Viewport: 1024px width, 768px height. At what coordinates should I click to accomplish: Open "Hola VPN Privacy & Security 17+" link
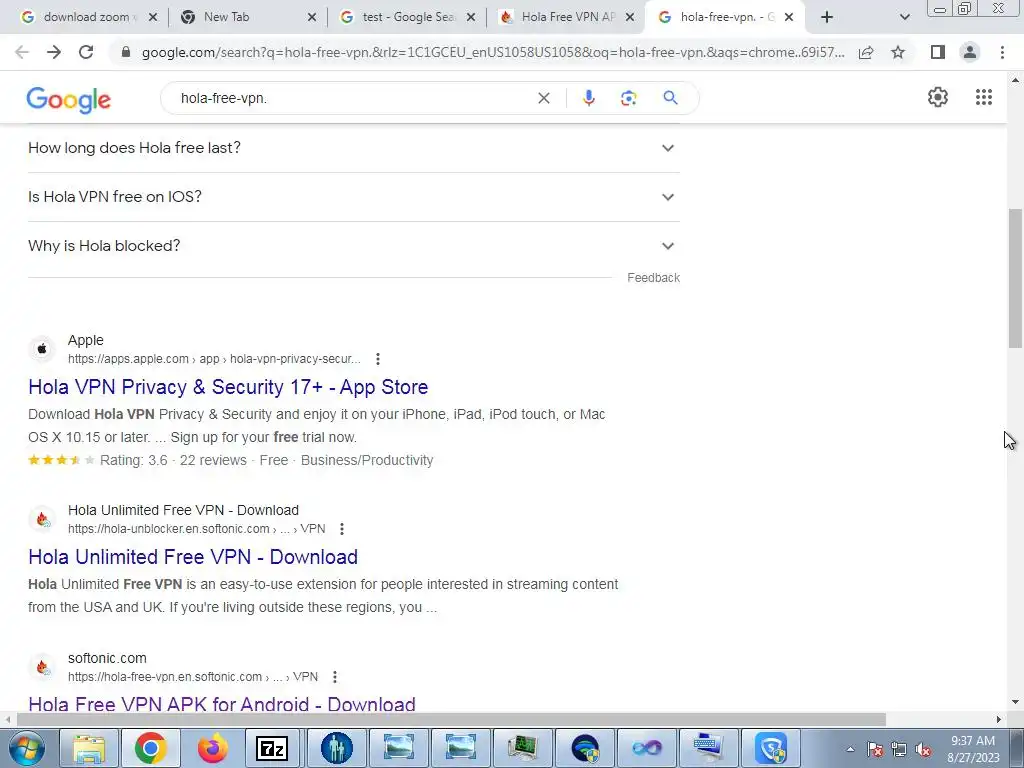pos(228,387)
